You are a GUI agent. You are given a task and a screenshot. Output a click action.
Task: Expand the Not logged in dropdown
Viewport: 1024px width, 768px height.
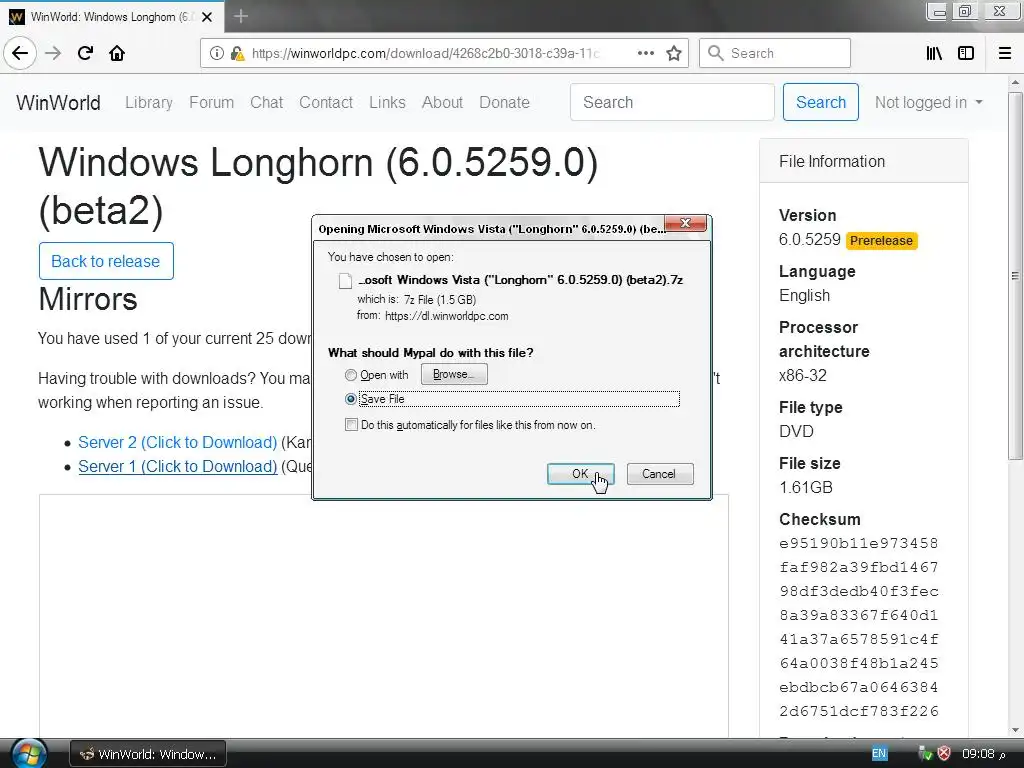pyautogui.click(x=928, y=103)
